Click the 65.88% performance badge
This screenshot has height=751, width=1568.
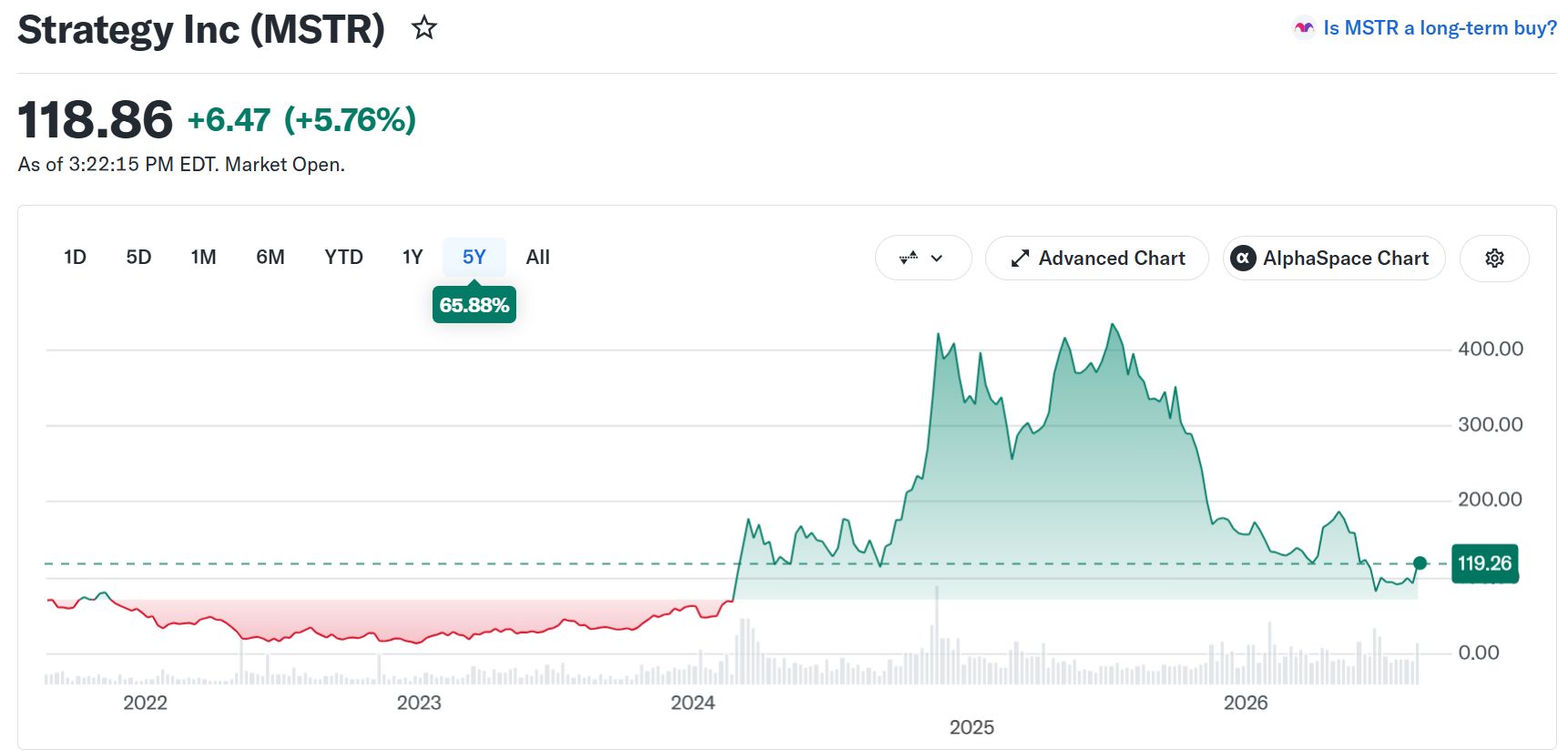coord(474,305)
